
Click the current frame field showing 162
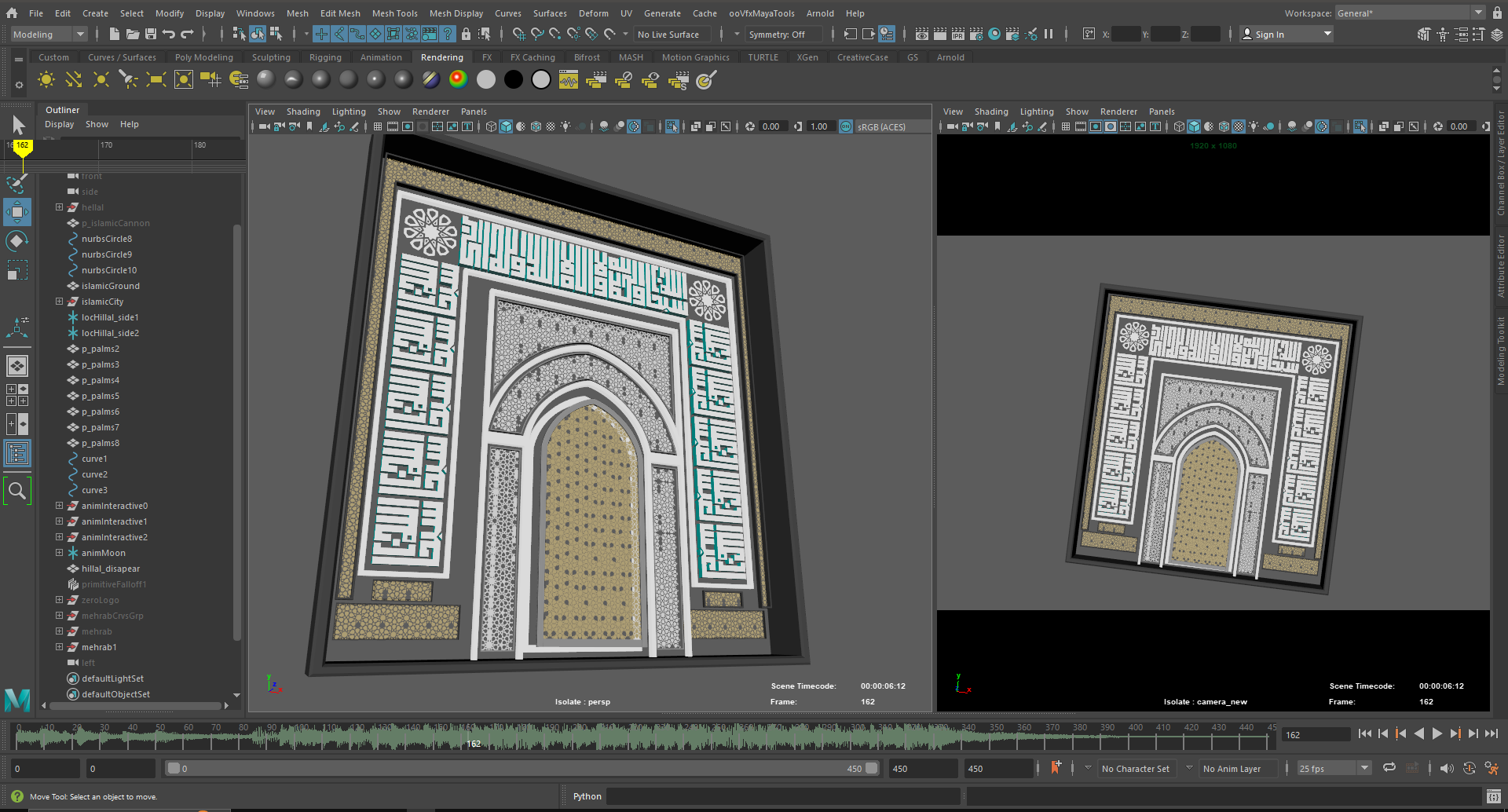click(x=1315, y=735)
